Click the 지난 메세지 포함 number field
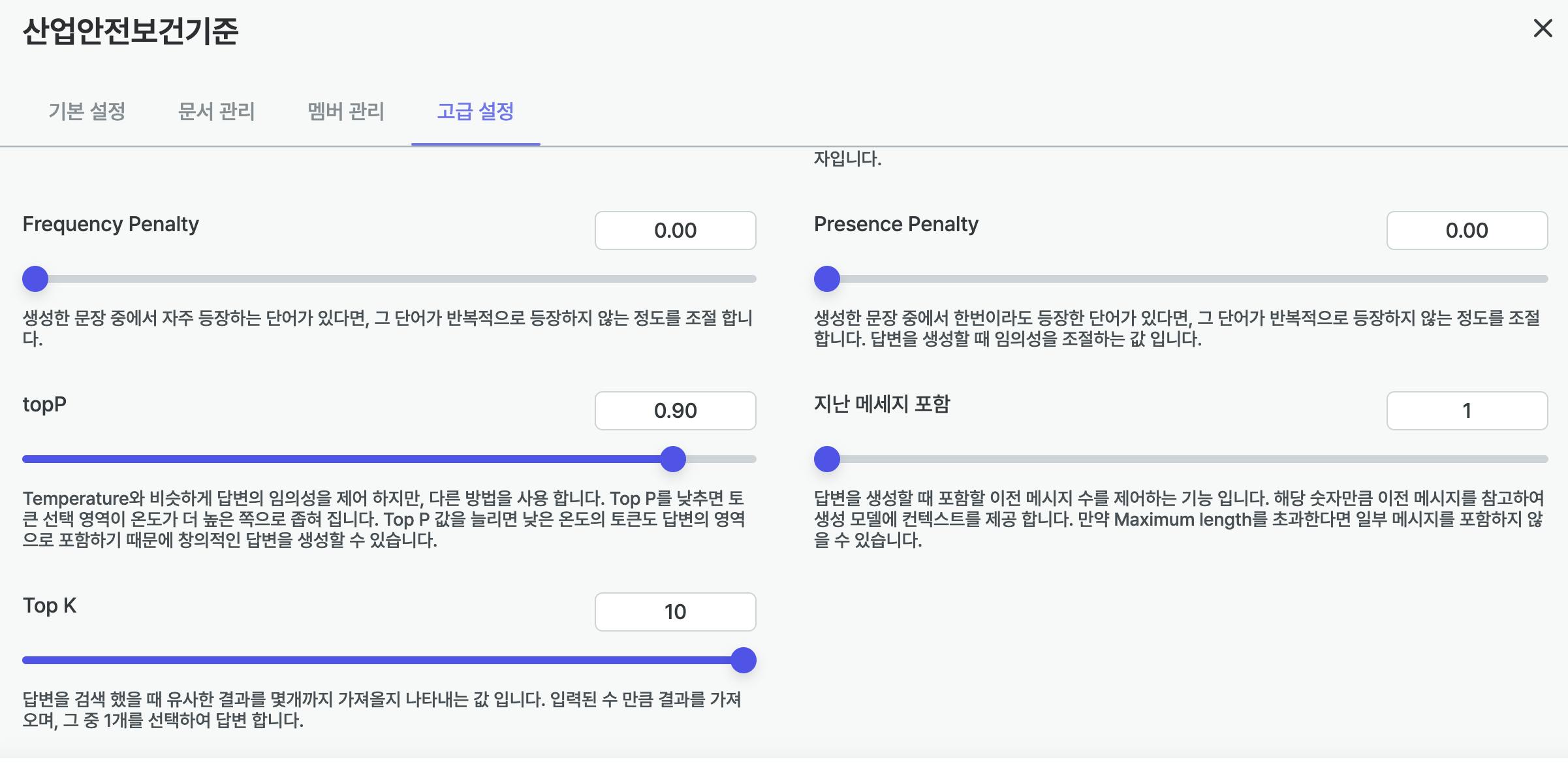Screen dimensions: 1568x768 [1466, 411]
